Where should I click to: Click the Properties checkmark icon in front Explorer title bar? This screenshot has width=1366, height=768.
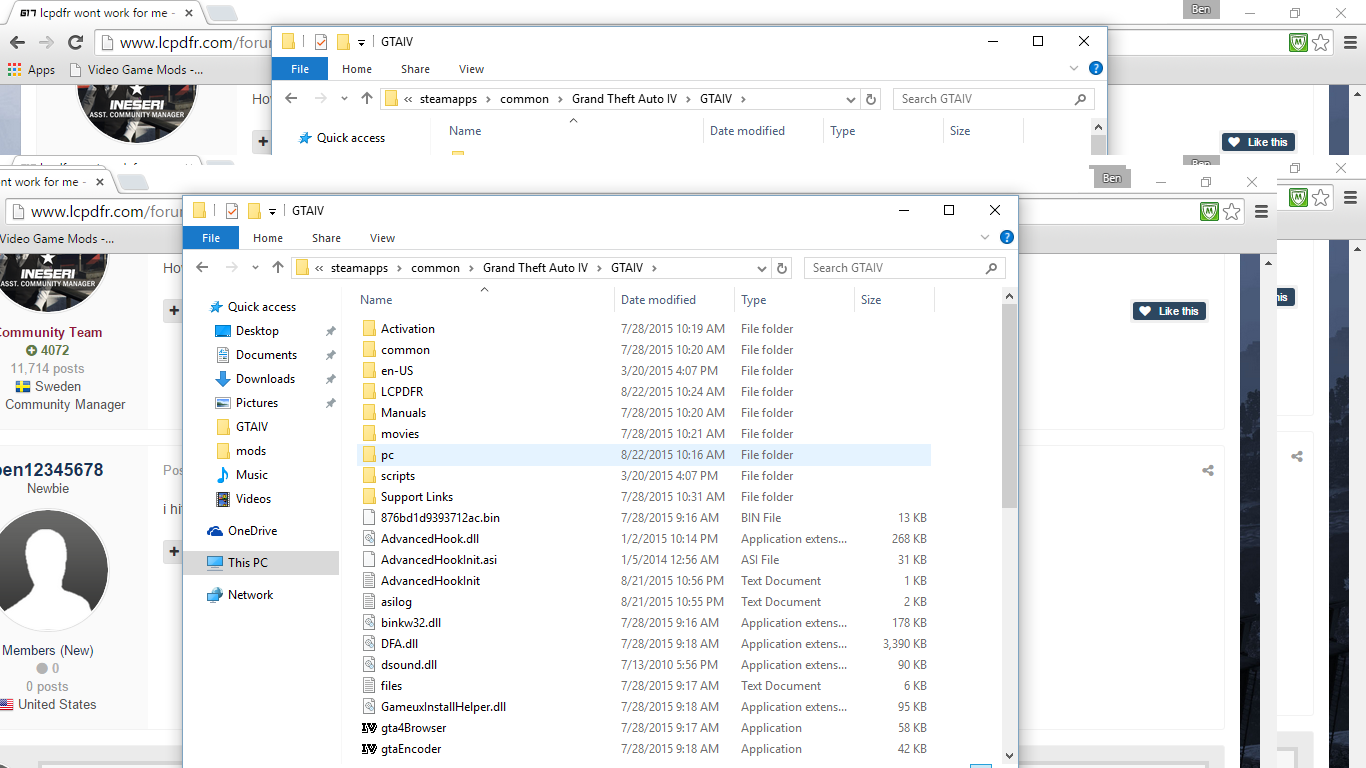click(232, 211)
